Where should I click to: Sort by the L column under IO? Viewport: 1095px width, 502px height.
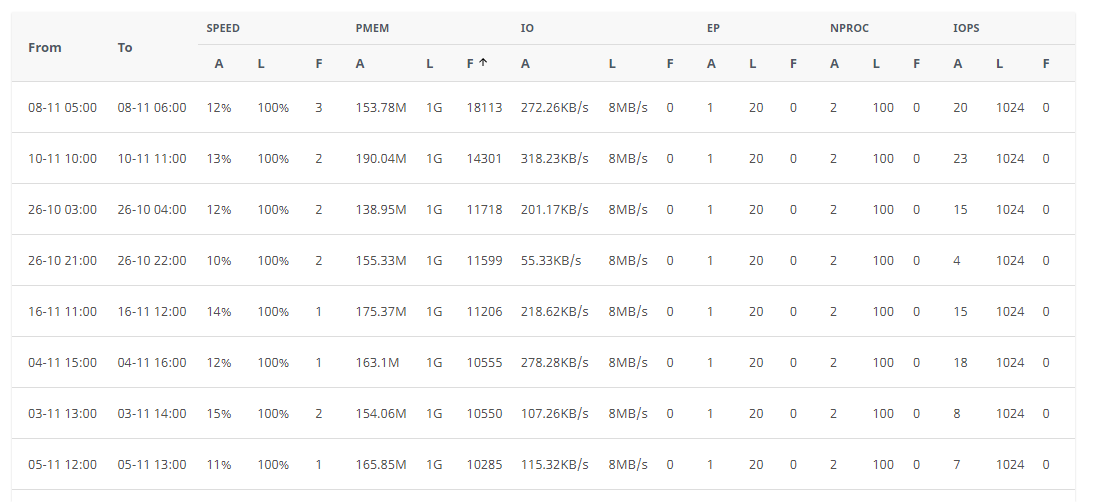tap(612, 64)
